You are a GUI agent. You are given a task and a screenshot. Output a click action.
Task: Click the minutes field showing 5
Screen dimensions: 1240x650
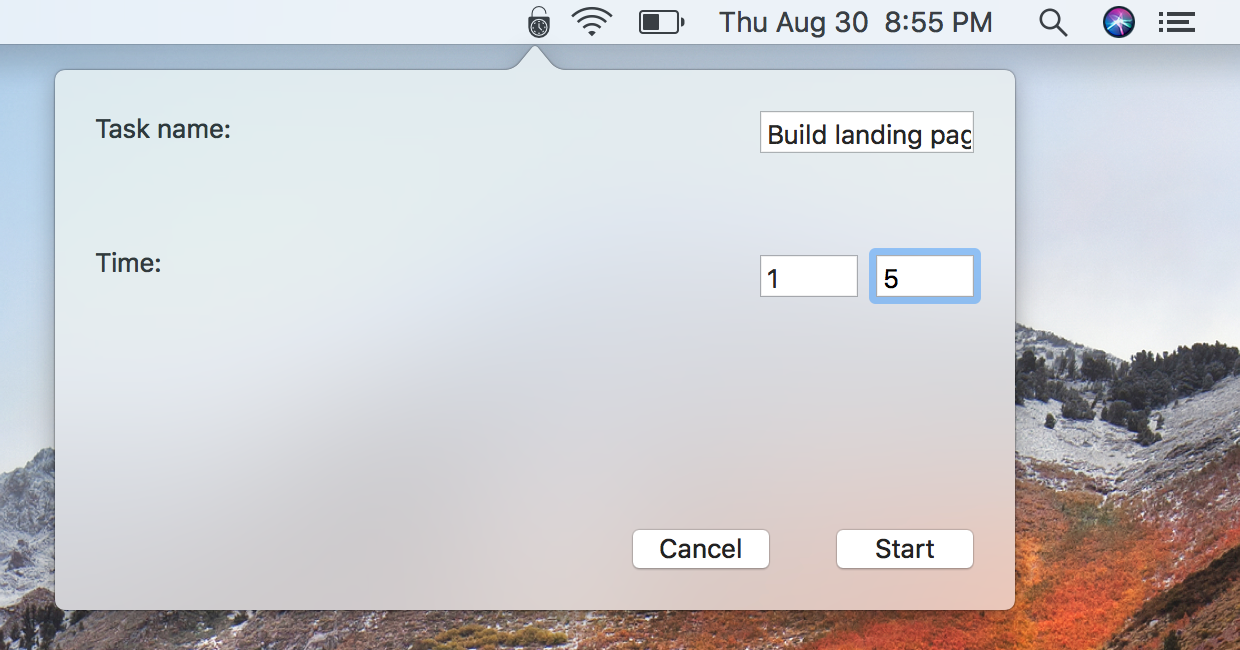point(925,276)
